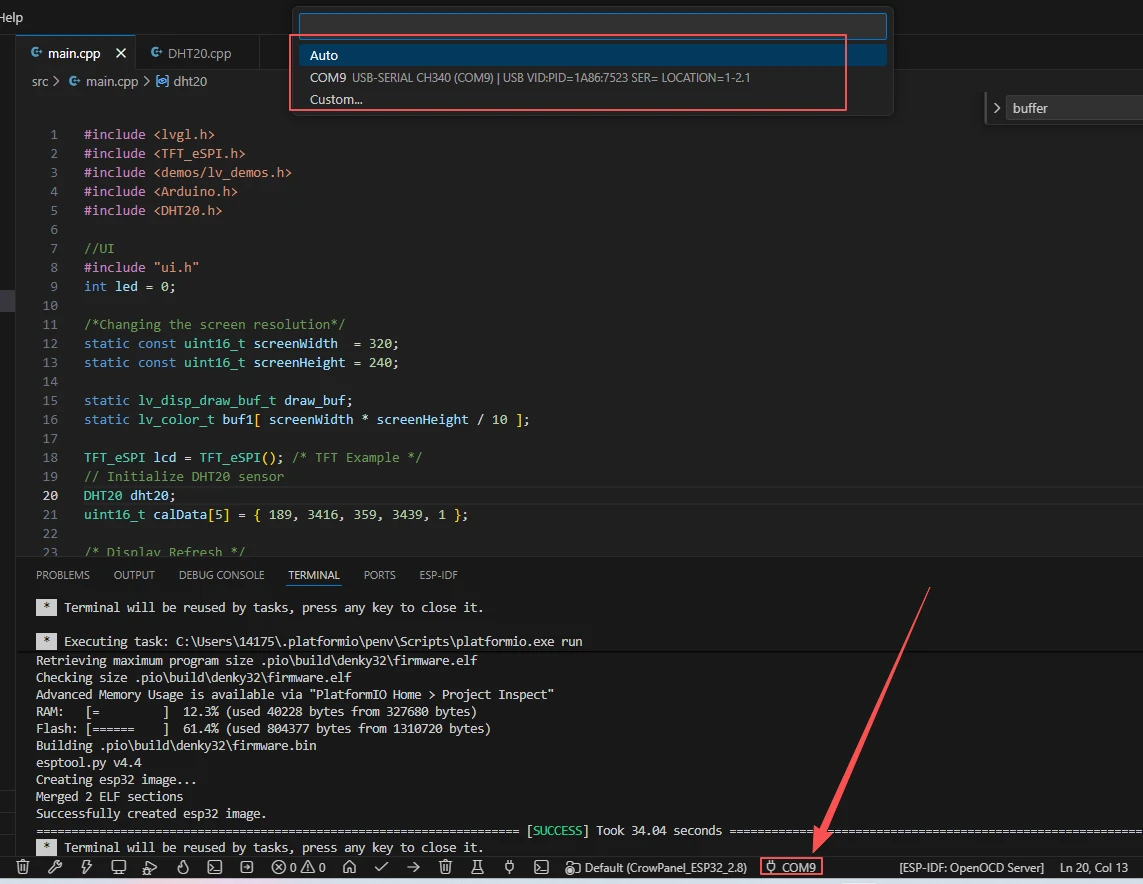The image size is (1143, 884).
Task: Focus the port selection search input box
Action: (x=592, y=26)
